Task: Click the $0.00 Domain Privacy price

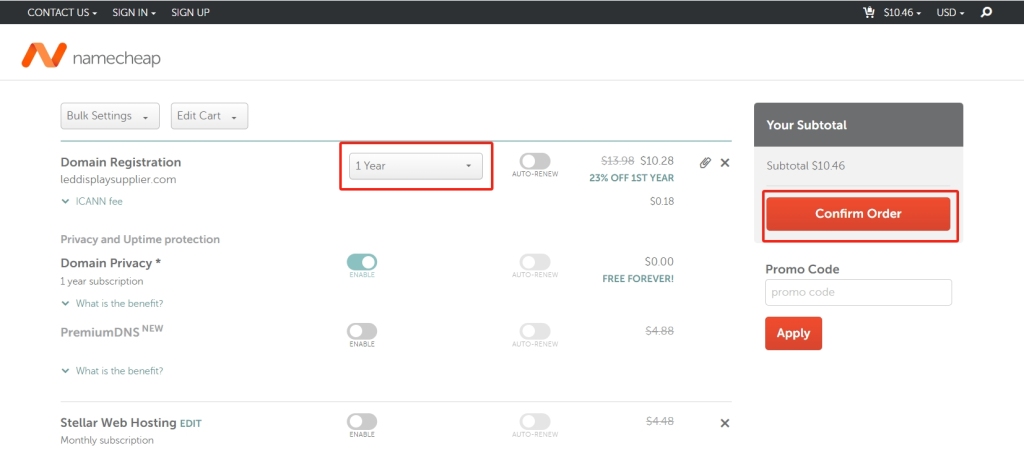Action: [x=659, y=262]
